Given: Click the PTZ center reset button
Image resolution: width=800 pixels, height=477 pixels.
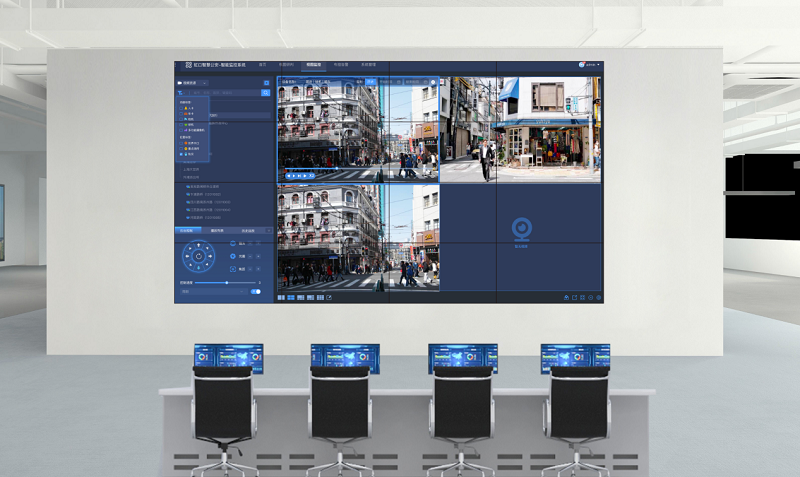Looking at the screenshot, I should pyautogui.click(x=199, y=257).
